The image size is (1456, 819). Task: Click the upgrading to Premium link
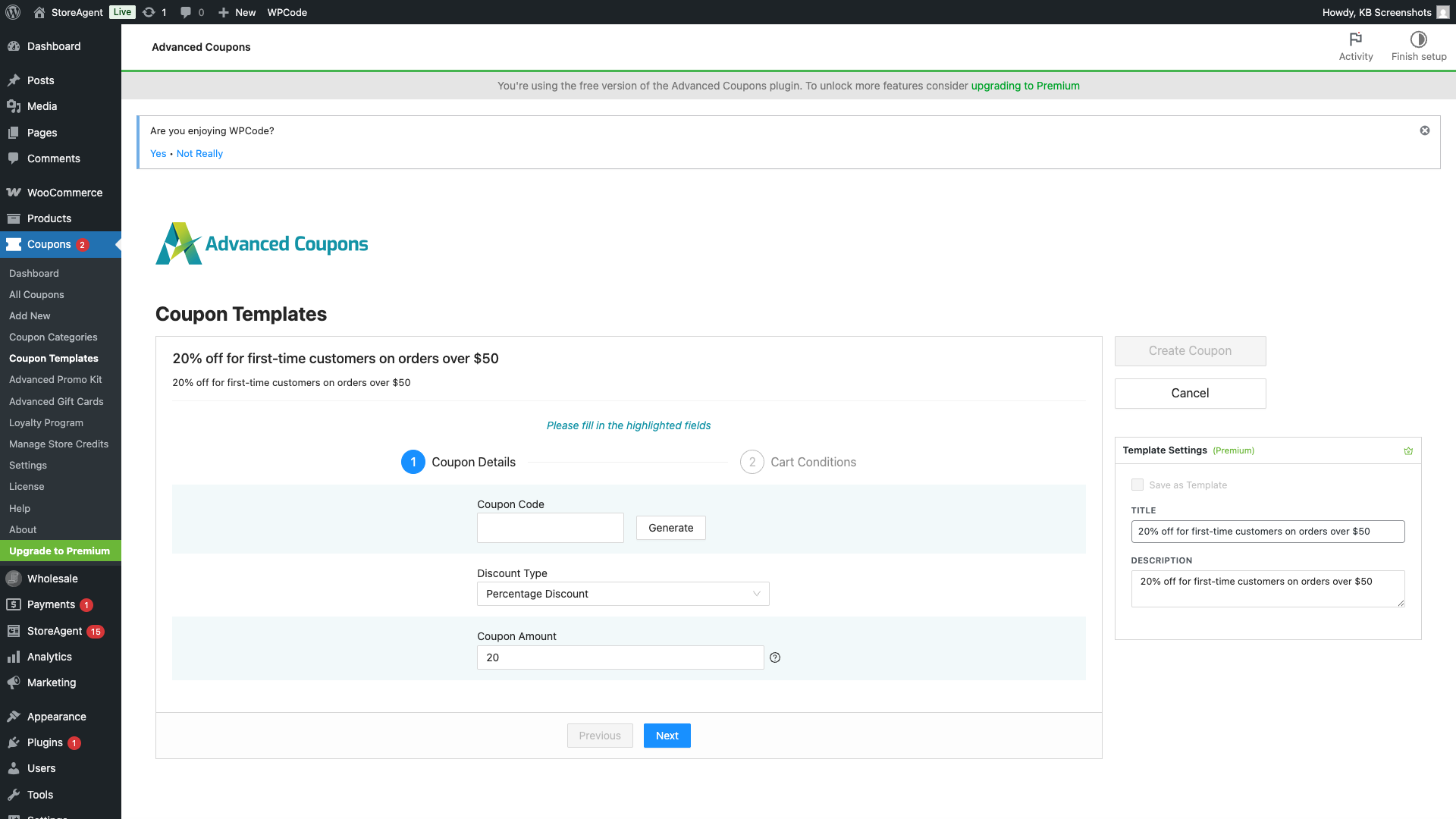(x=1025, y=86)
